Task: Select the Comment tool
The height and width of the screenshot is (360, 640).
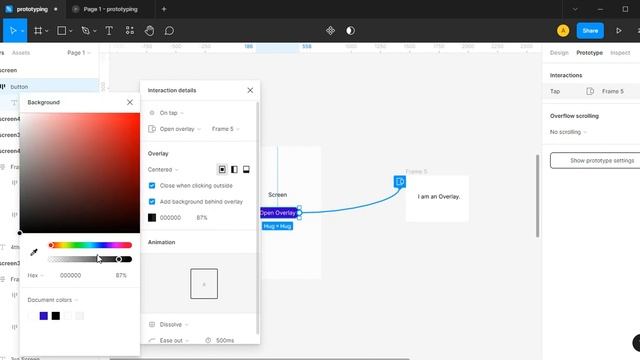Action: tap(169, 31)
